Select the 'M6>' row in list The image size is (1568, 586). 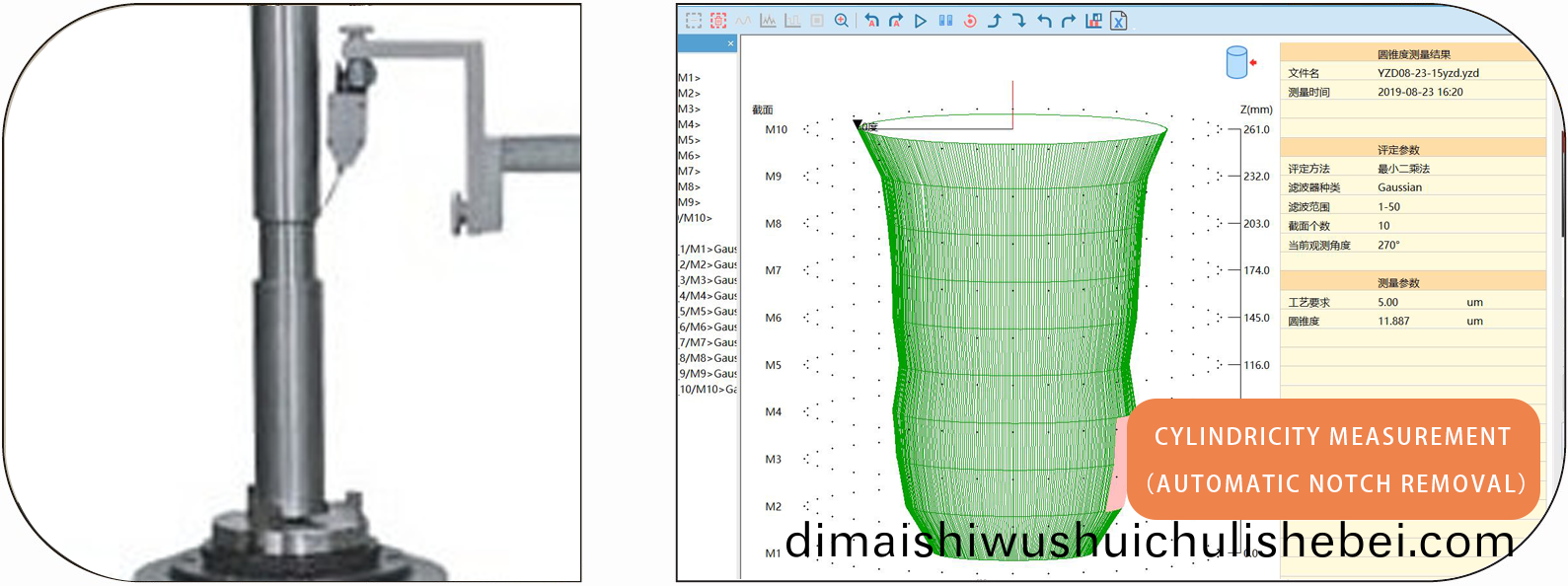[x=689, y=156]
